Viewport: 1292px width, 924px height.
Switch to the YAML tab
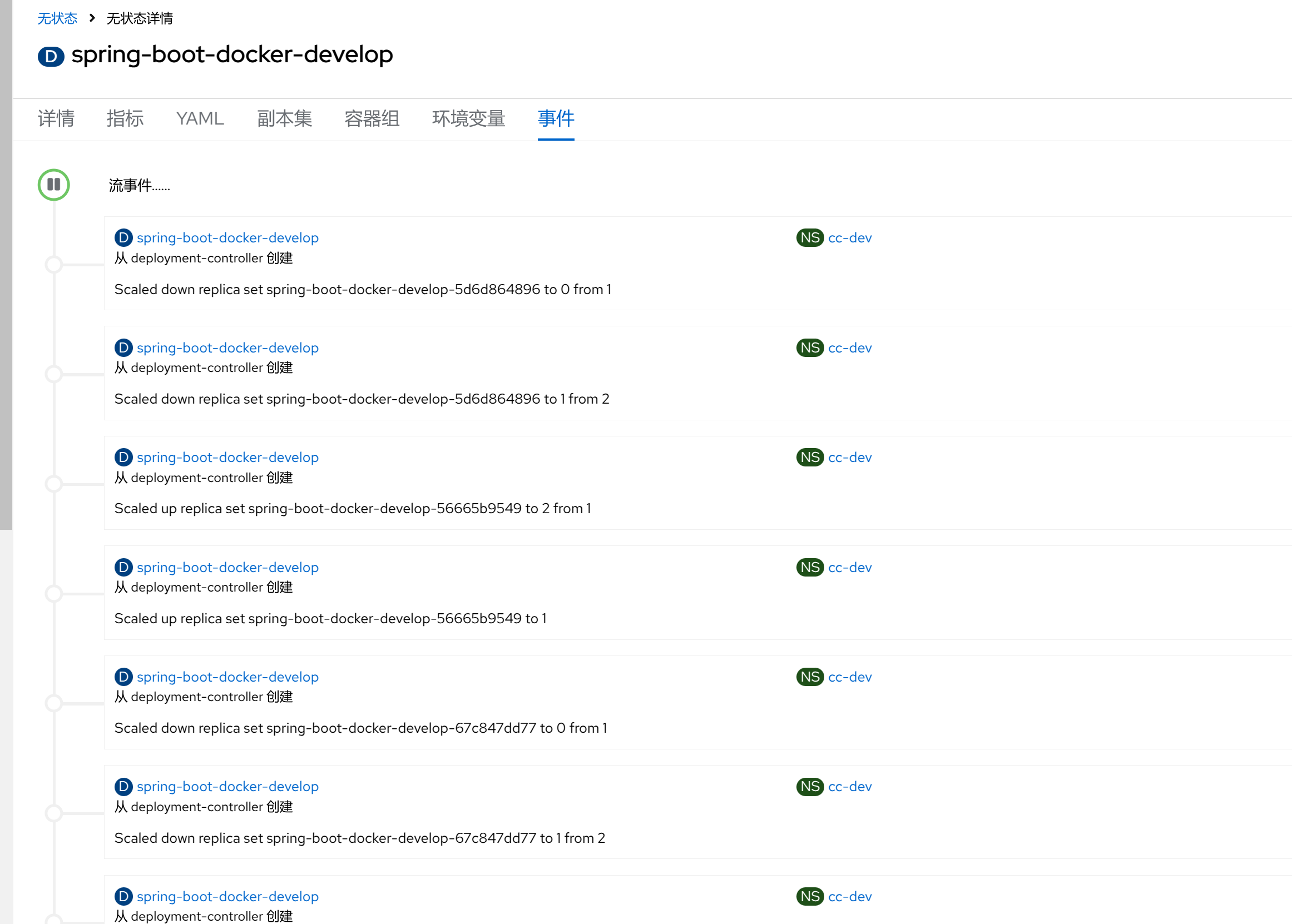point(200,118)
